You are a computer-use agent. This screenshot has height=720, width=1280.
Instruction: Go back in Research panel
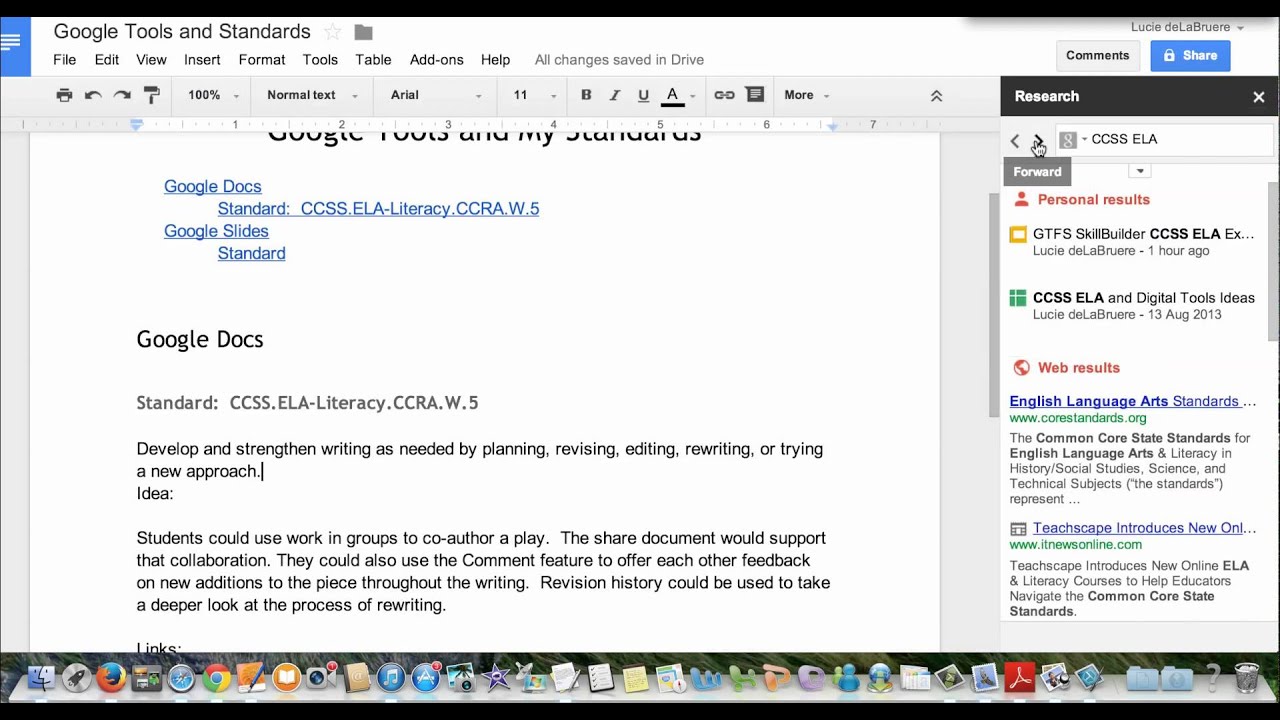[1015, 141]
